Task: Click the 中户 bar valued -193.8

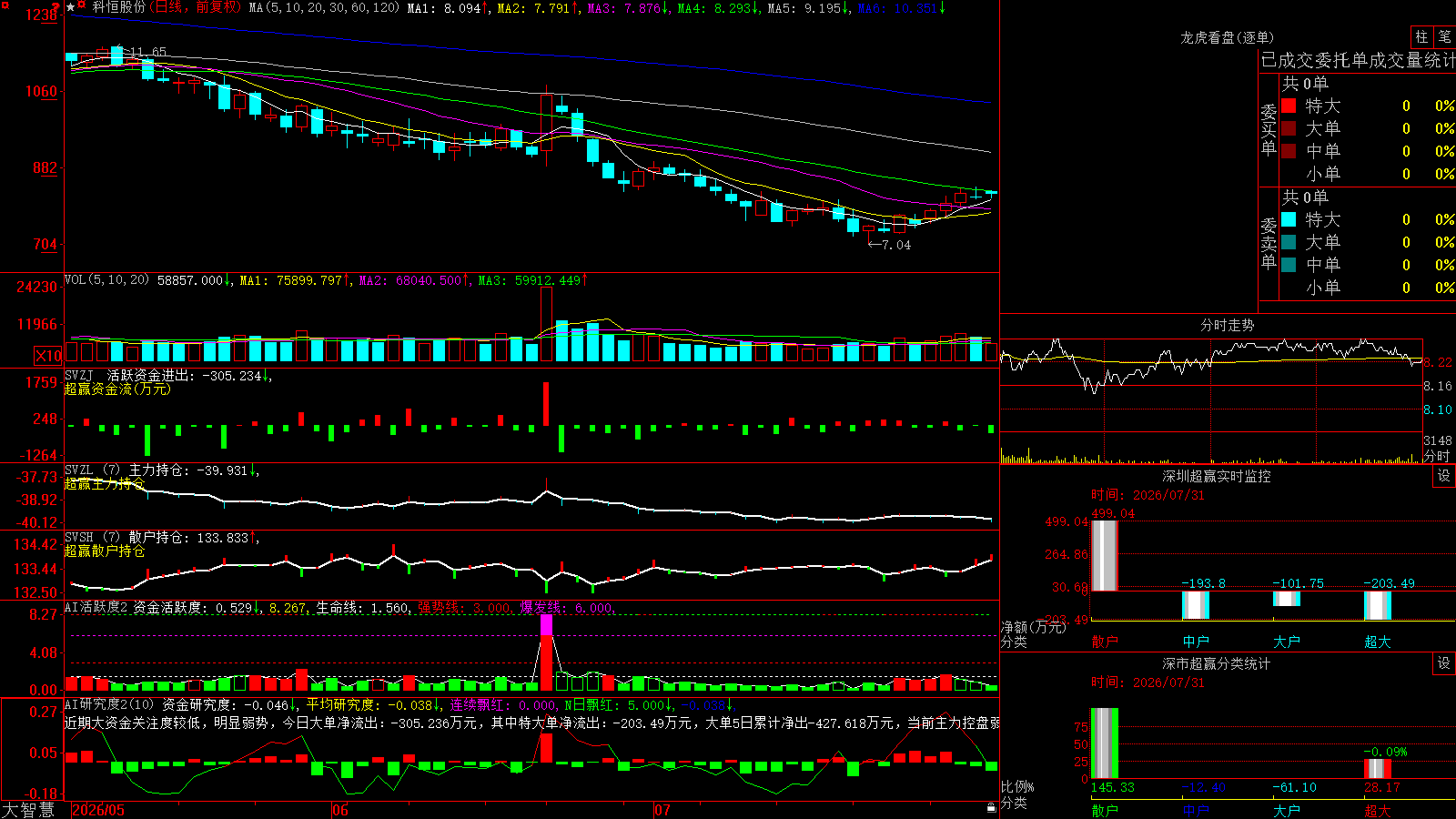Action: pos(1196,605)
